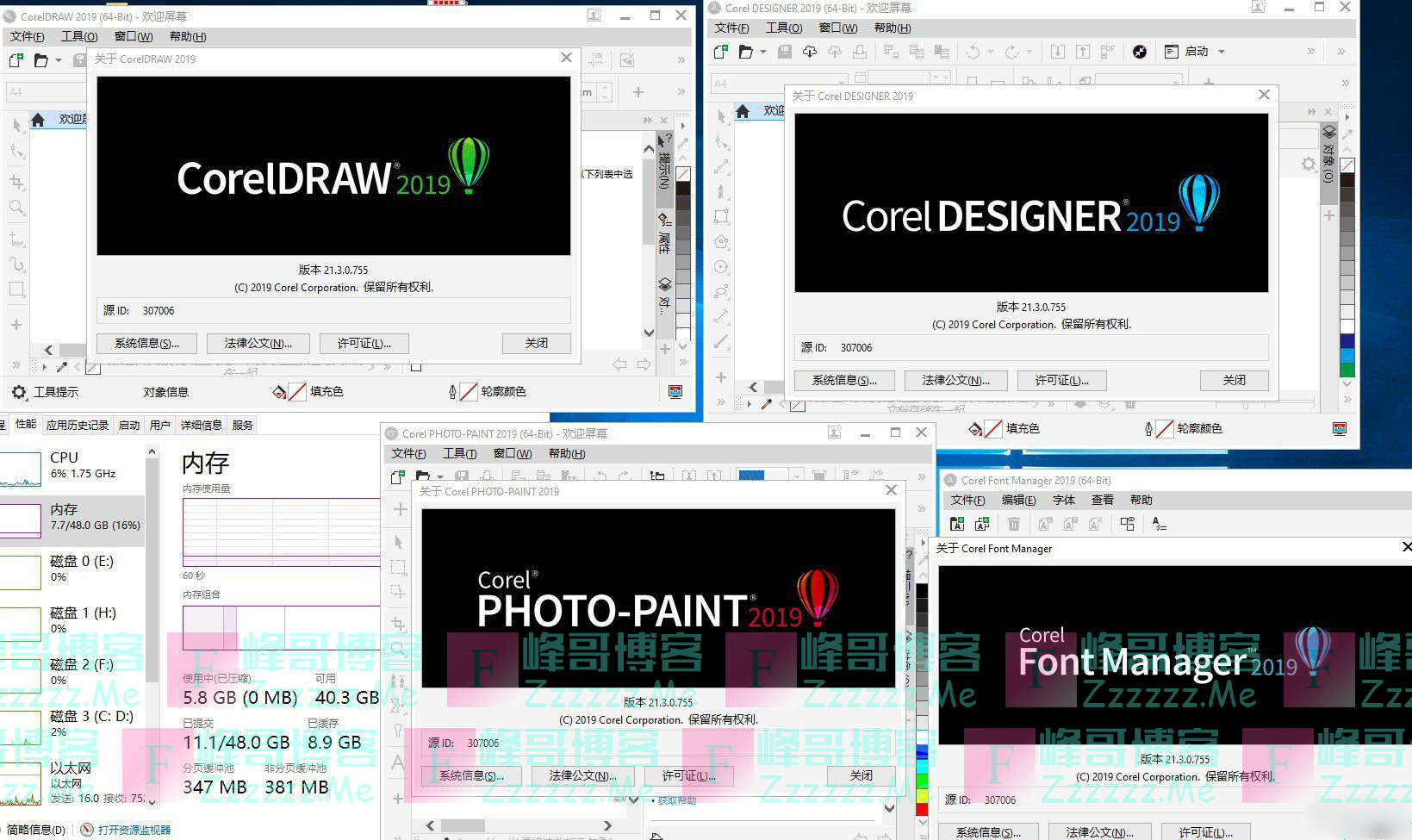Close the 关于 CorelDRAW 2019 dialog
The image size is (1412, 840).
tap(566, 58)
